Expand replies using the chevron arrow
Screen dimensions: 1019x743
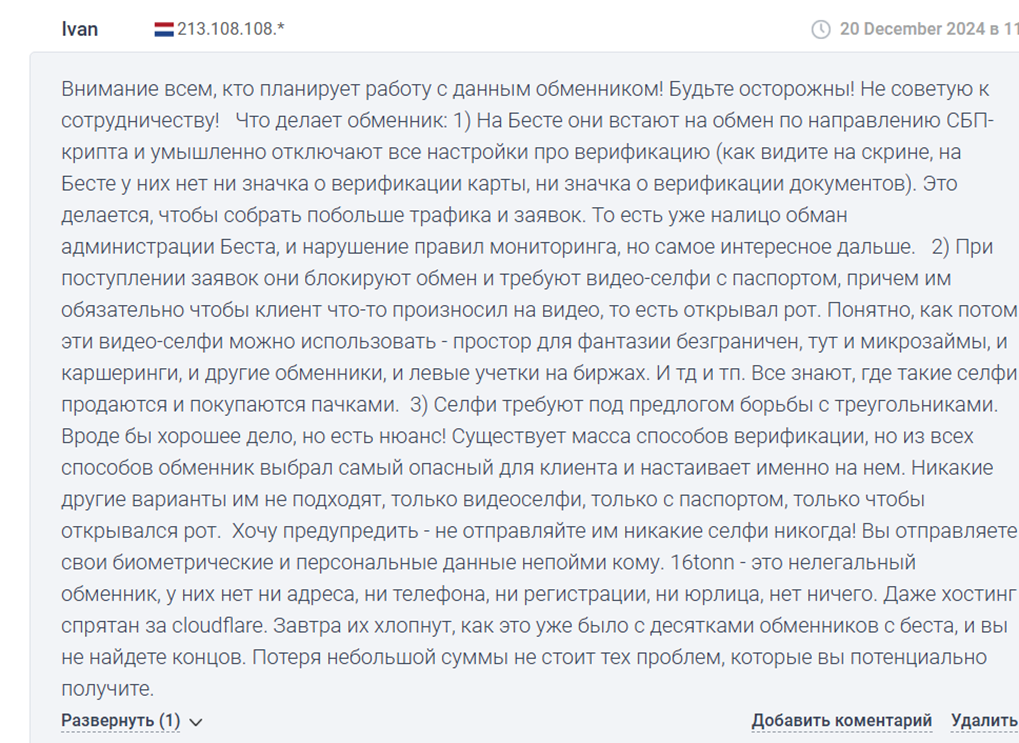click(x=196, y=722)
